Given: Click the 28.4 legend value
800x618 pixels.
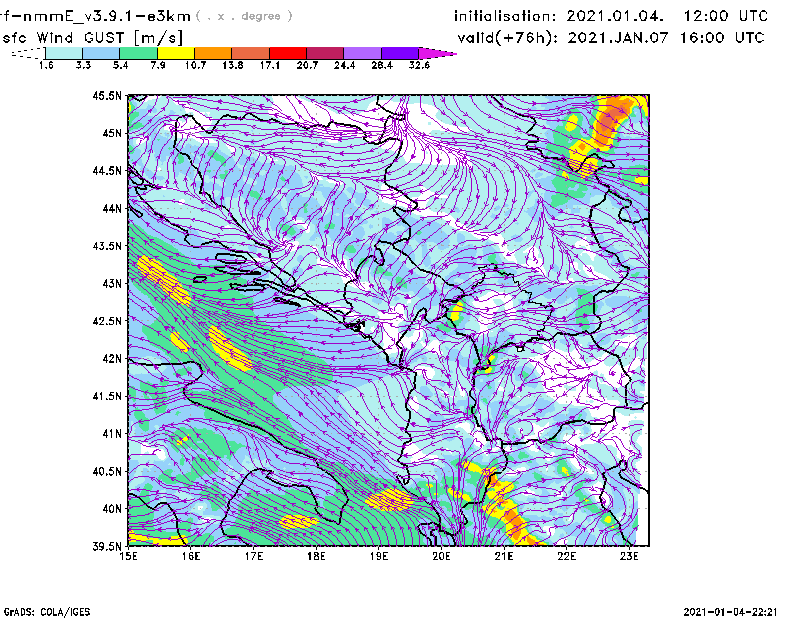Looking at the screenshot, I should (x=382, y=65).
